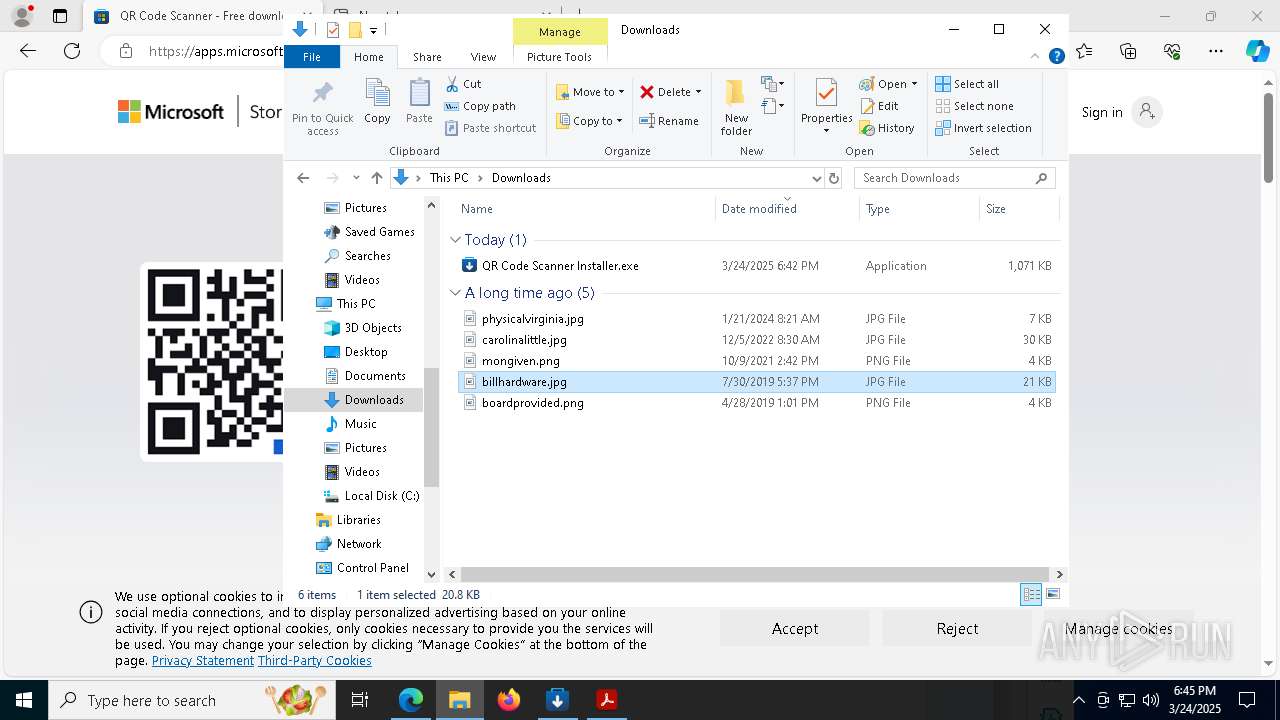
Task: Sort files by Size column
Action: 1018,209
